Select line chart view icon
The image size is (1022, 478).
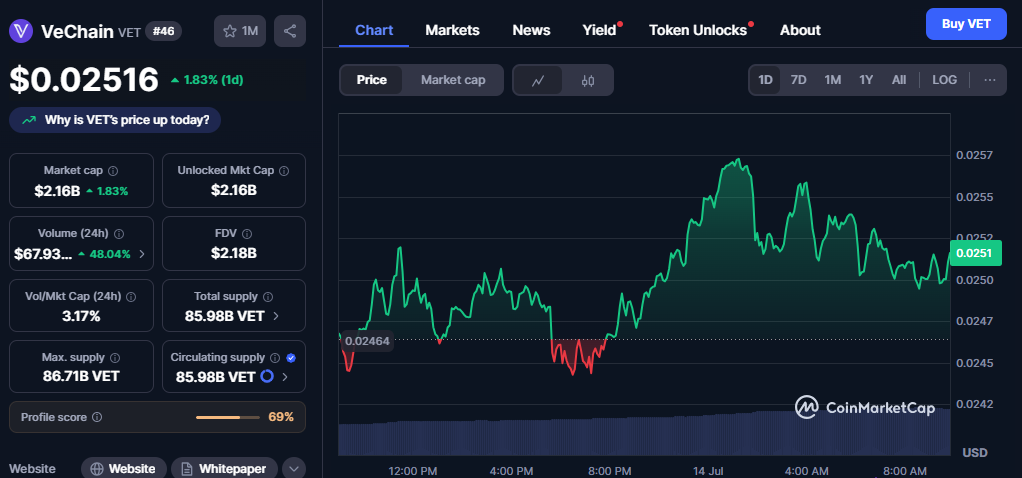click(538, 80)
